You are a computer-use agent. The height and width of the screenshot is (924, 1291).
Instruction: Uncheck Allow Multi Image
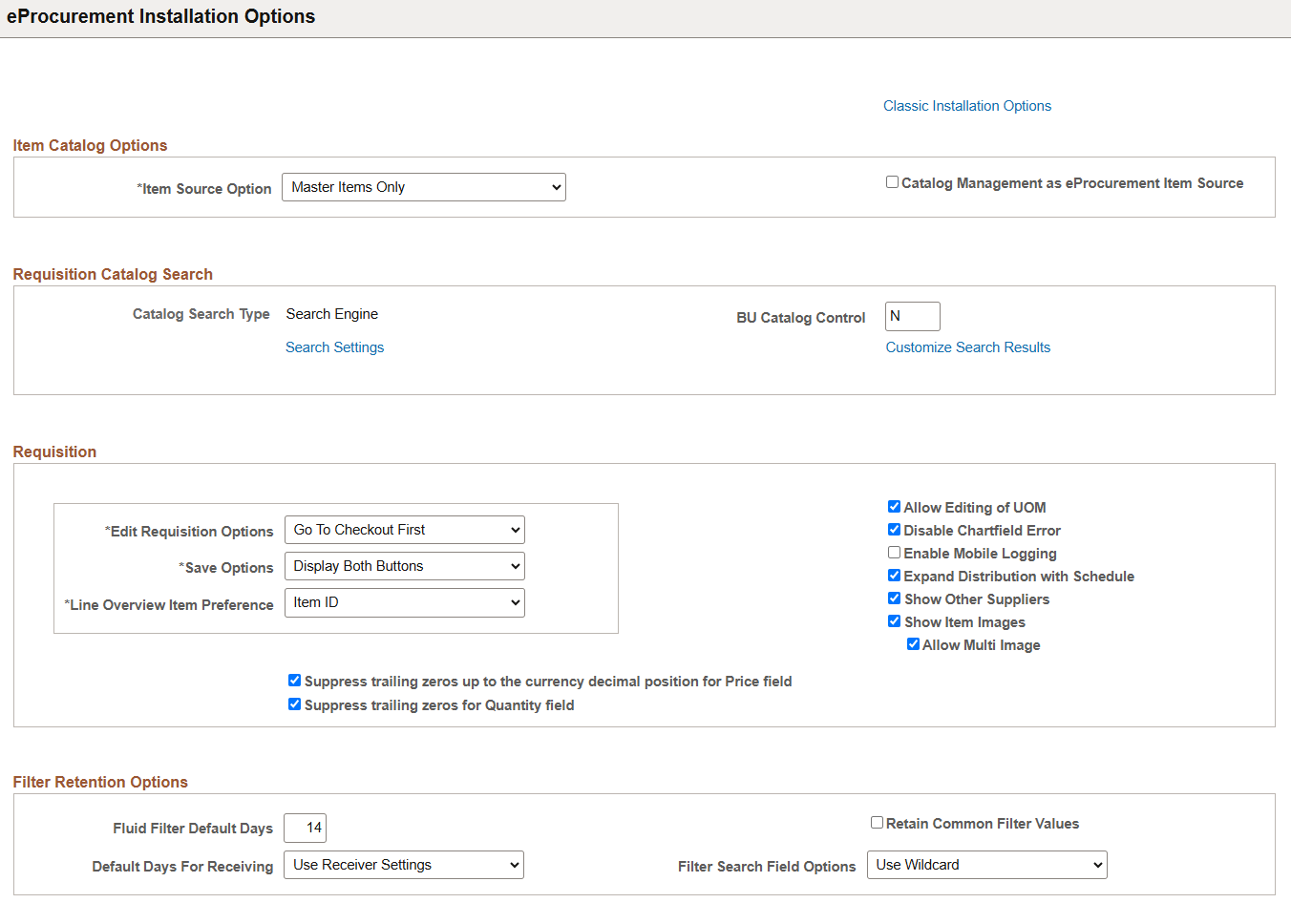[x=913, y=644]
